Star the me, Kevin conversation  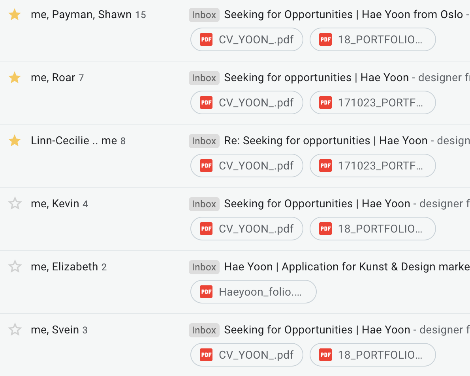(x=15, y=204)
